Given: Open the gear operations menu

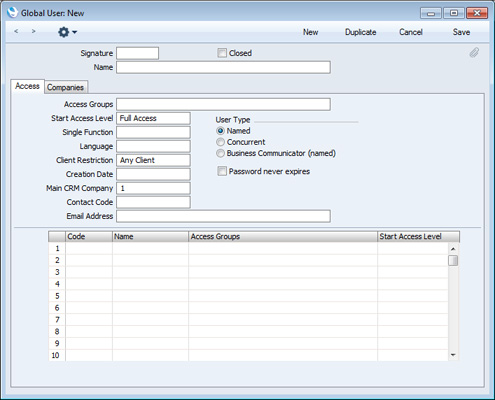Looking at the screenshot, I should point(67,32).
